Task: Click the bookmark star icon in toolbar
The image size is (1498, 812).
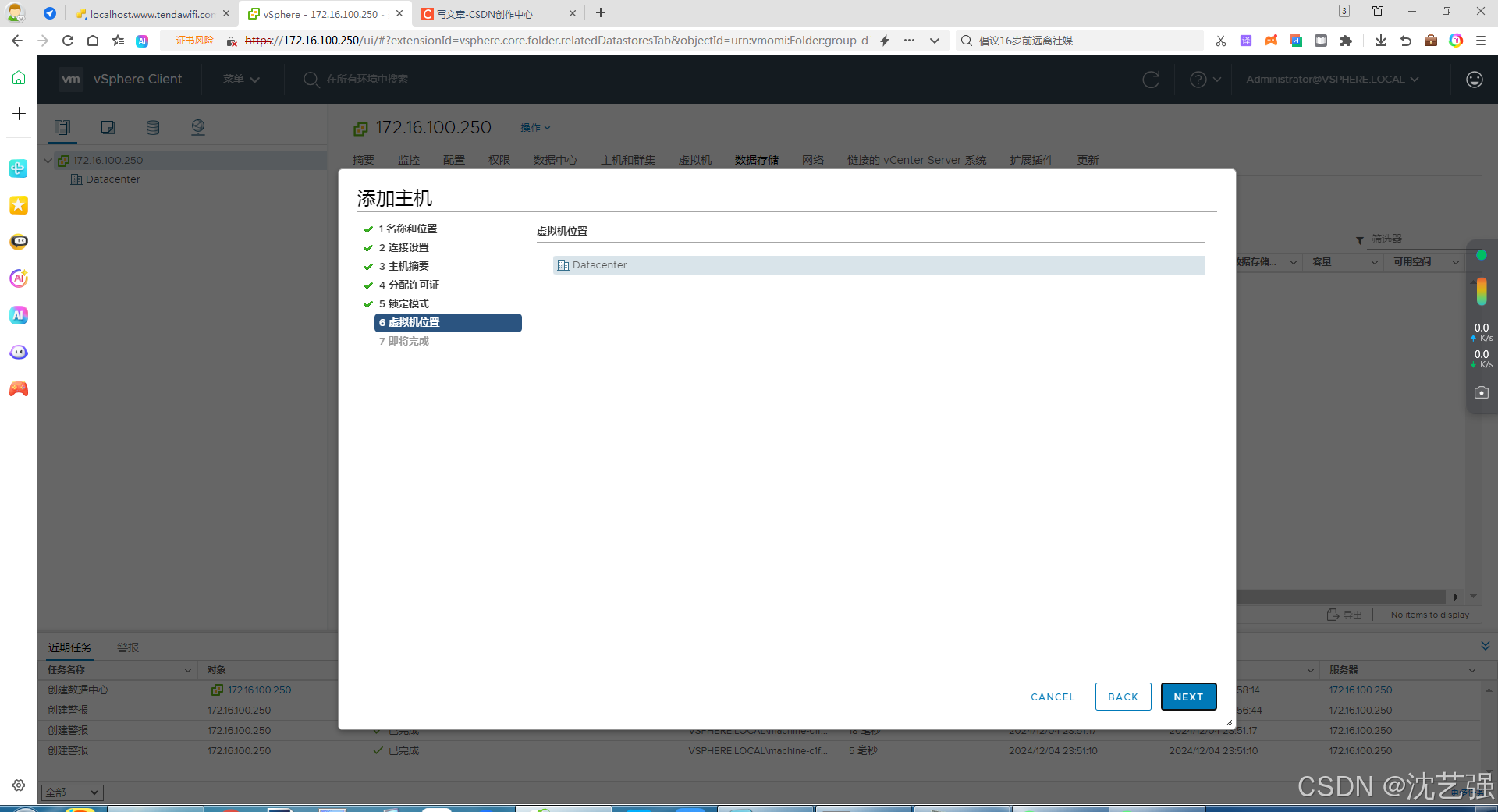Action: [x=118, y=41]
